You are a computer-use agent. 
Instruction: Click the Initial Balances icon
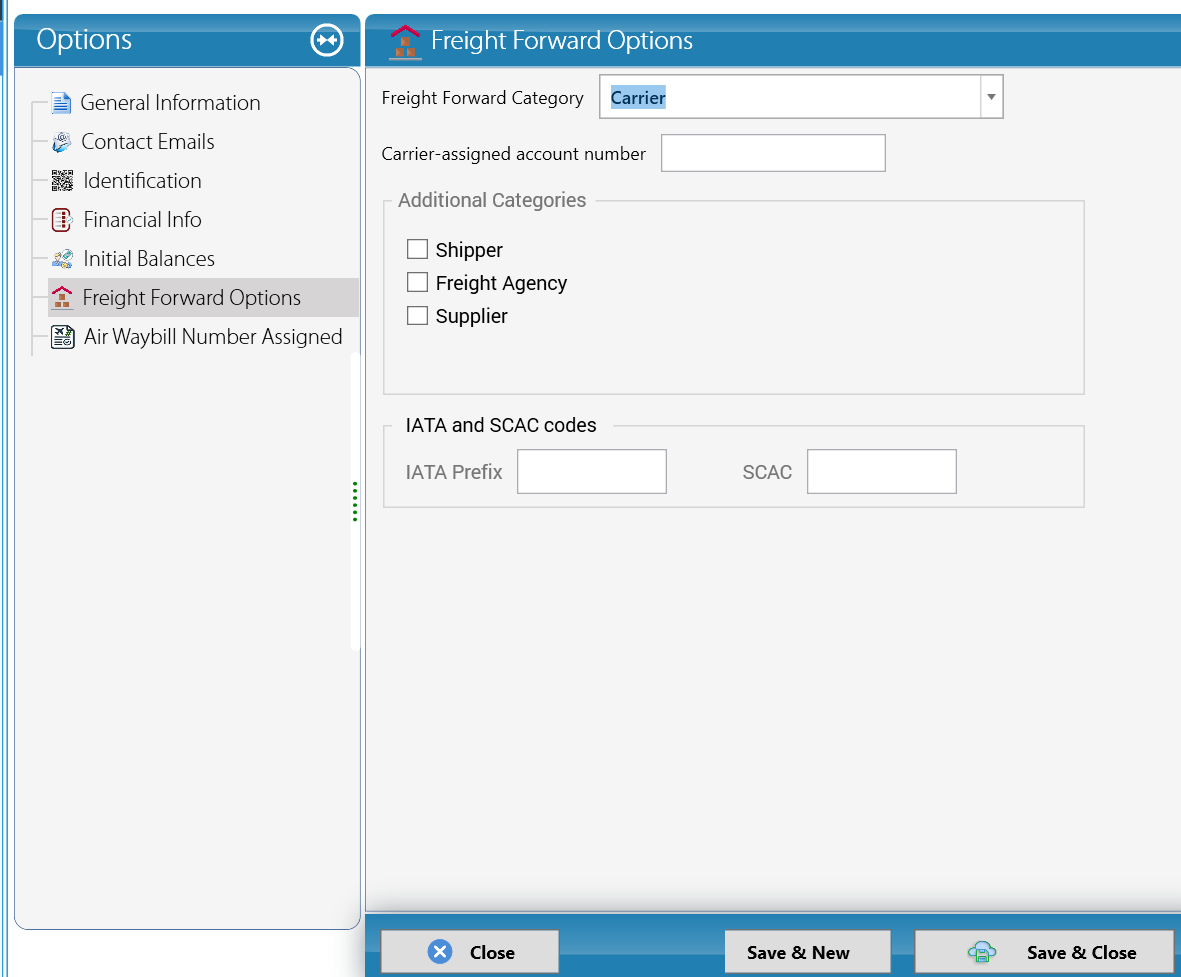pyautogui.click(x=62, y=259)
